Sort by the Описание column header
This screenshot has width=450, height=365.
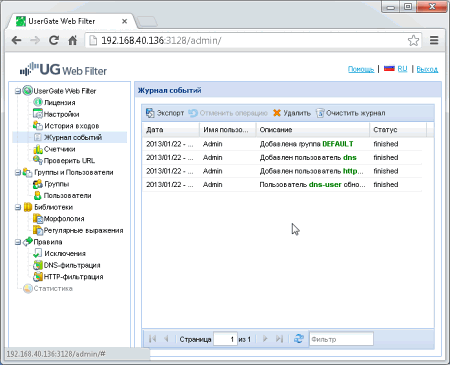[x=313, y=130]
